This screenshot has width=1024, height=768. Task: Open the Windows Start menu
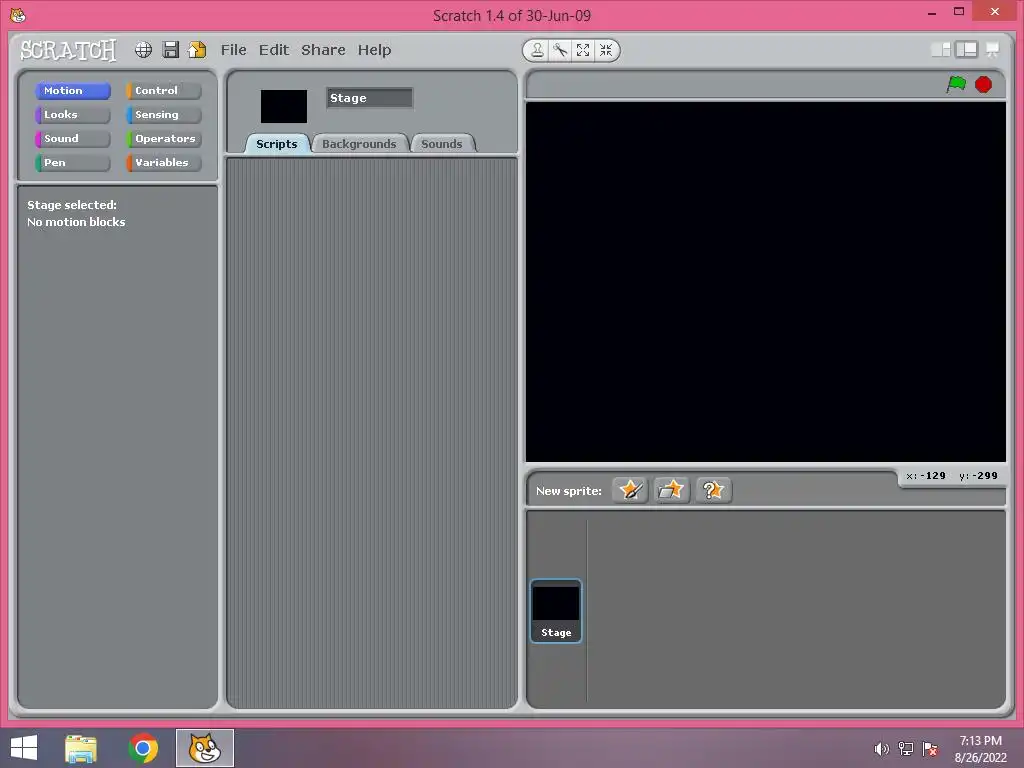coord(24,748)
